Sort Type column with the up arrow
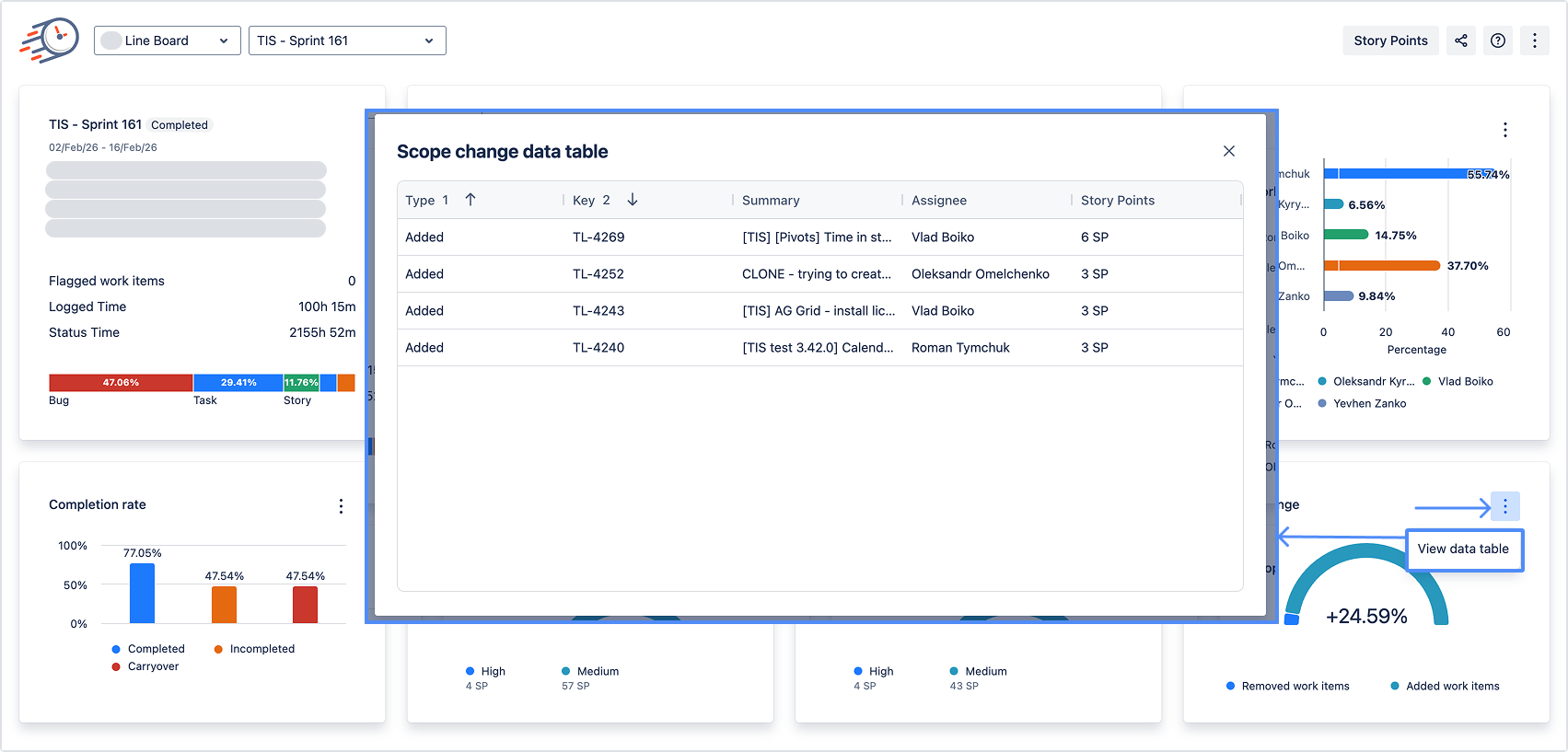This screenshot has height=752, width=1568. pyautogui.click(x=470, y=200)
